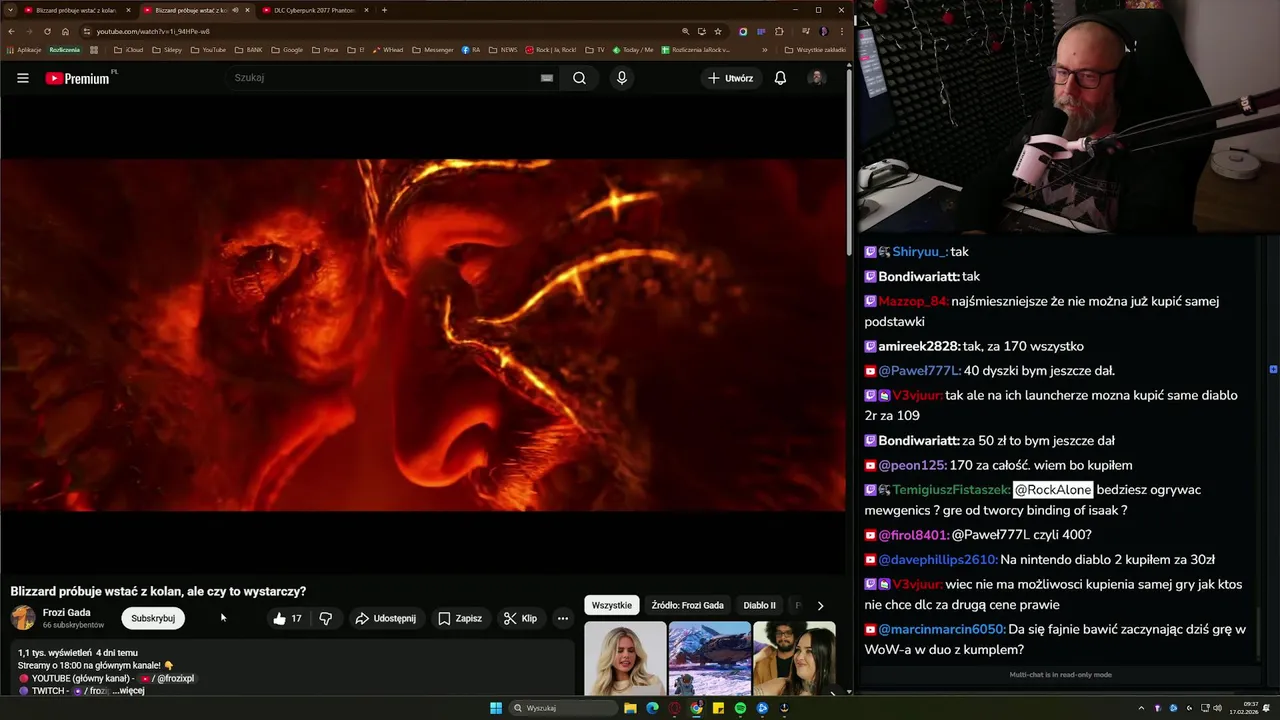
Task: Open snowy mountain recommended video thumbnail
Action: [709, 657]
